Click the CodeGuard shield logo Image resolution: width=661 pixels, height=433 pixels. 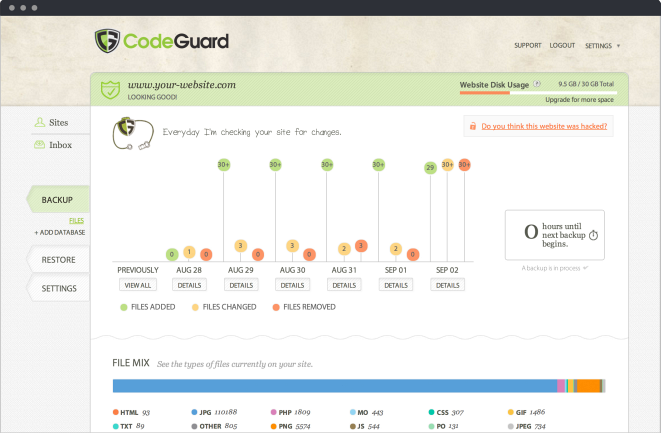(x=107, y=41)
